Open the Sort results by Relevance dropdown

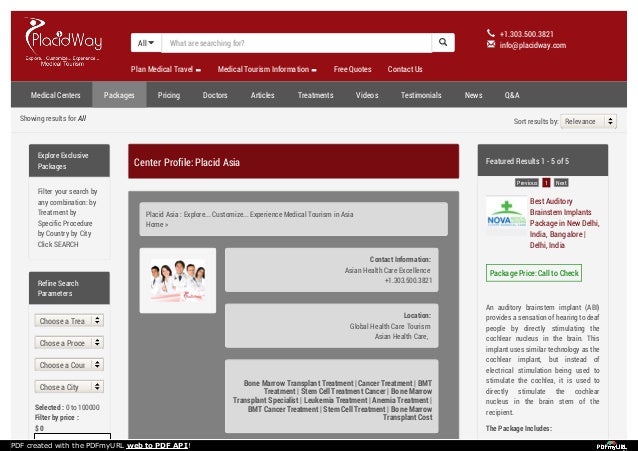(x=588, y=121)
